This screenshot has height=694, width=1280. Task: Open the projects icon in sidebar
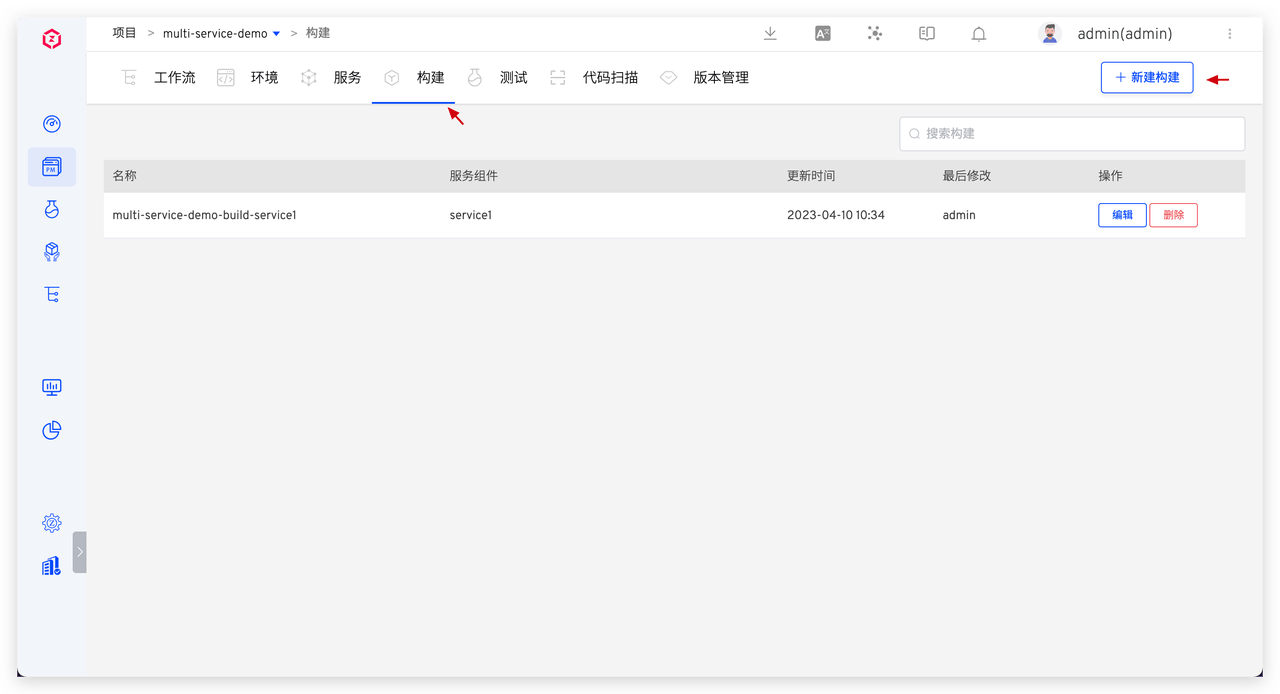[x=52, y=167]
